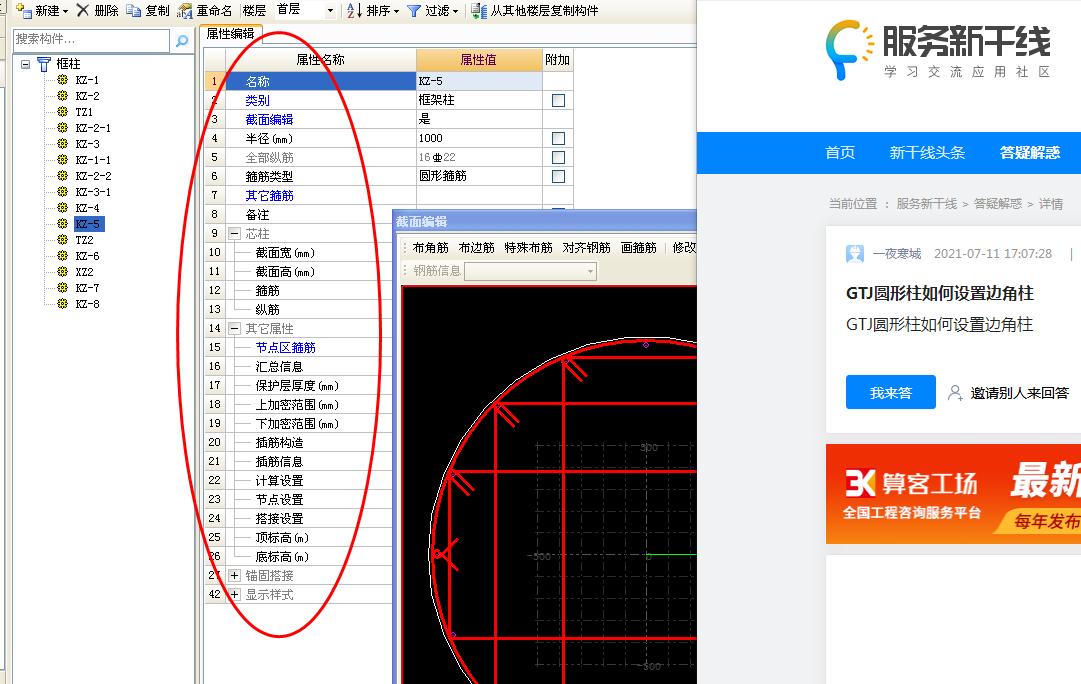Select 画箍筋 in section editor toolbar
Image resolution: width=1081 pixels, height=684 pixels.
(x=638, y=248)
